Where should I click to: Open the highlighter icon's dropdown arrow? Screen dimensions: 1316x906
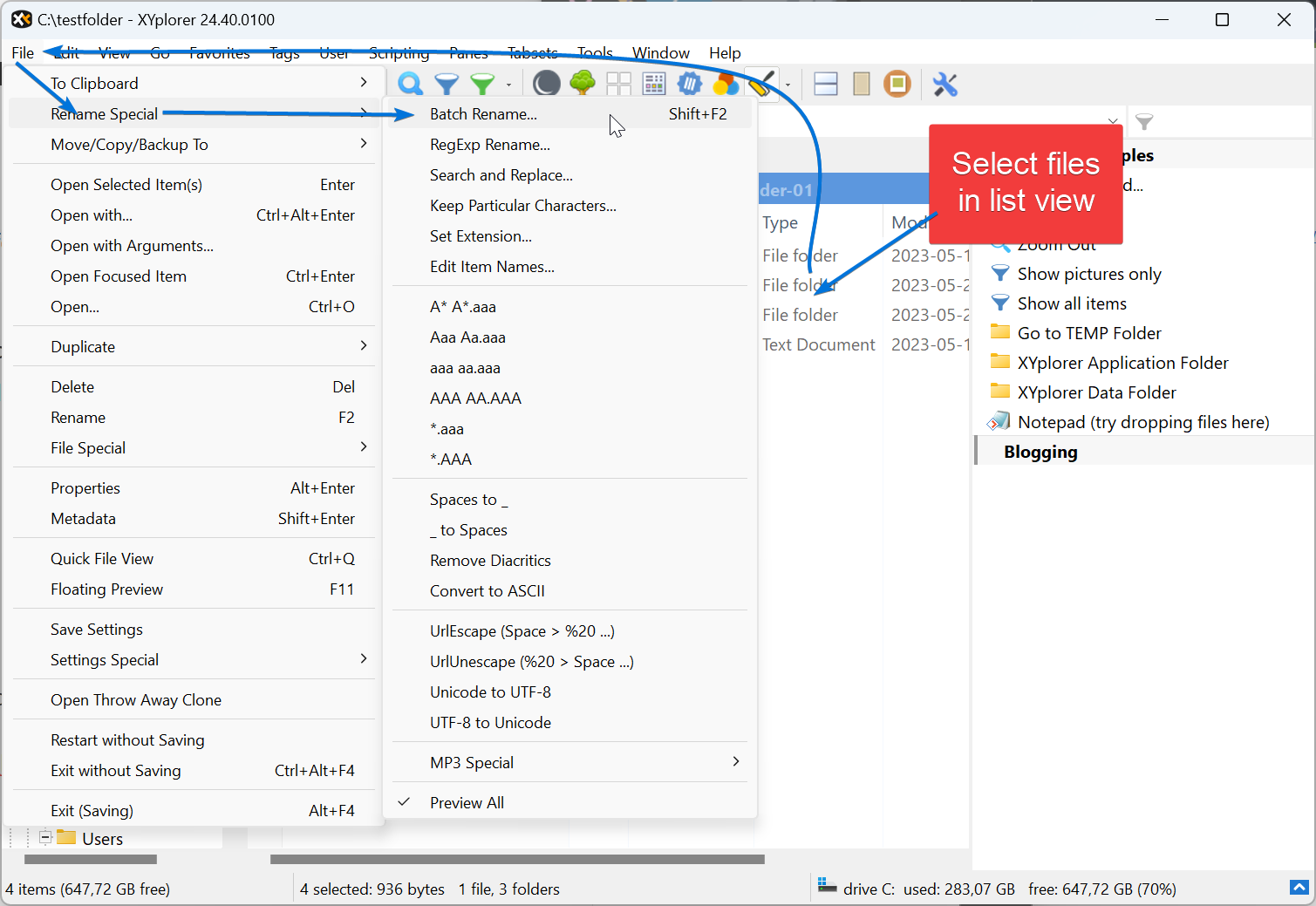[788, 84]
